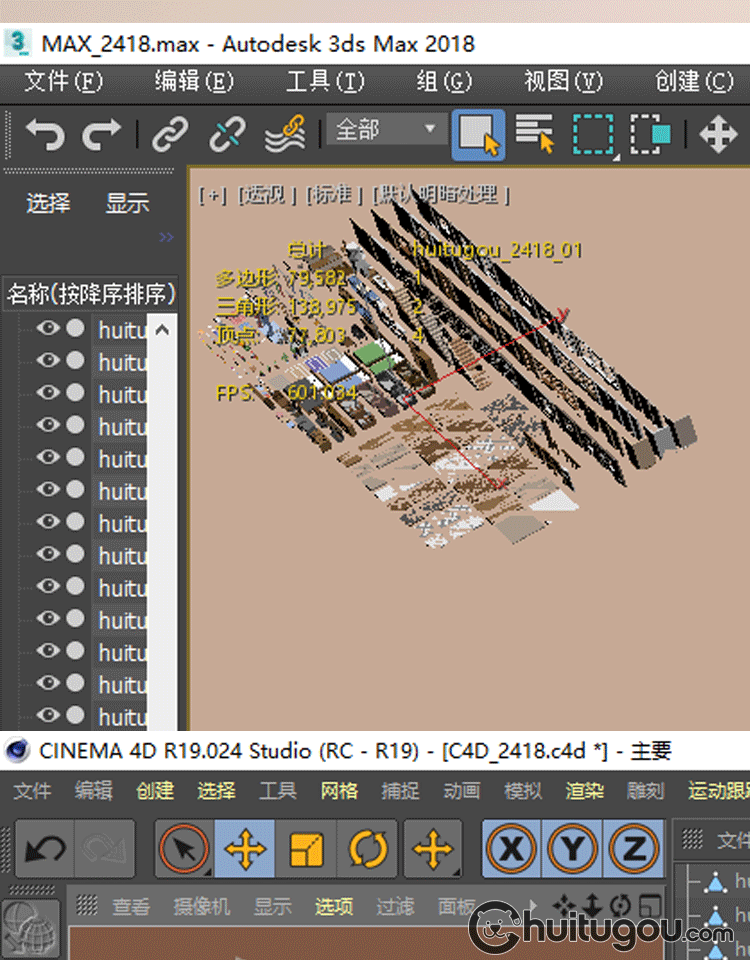Select the Unlink Selection icon

pos(227,134)
